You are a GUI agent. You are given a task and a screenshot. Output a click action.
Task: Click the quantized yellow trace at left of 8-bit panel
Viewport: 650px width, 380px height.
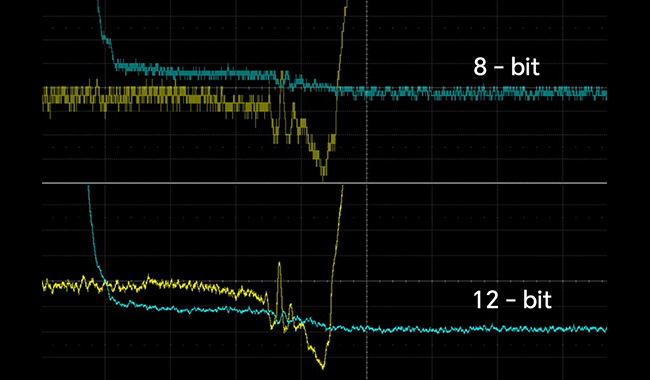124,99
